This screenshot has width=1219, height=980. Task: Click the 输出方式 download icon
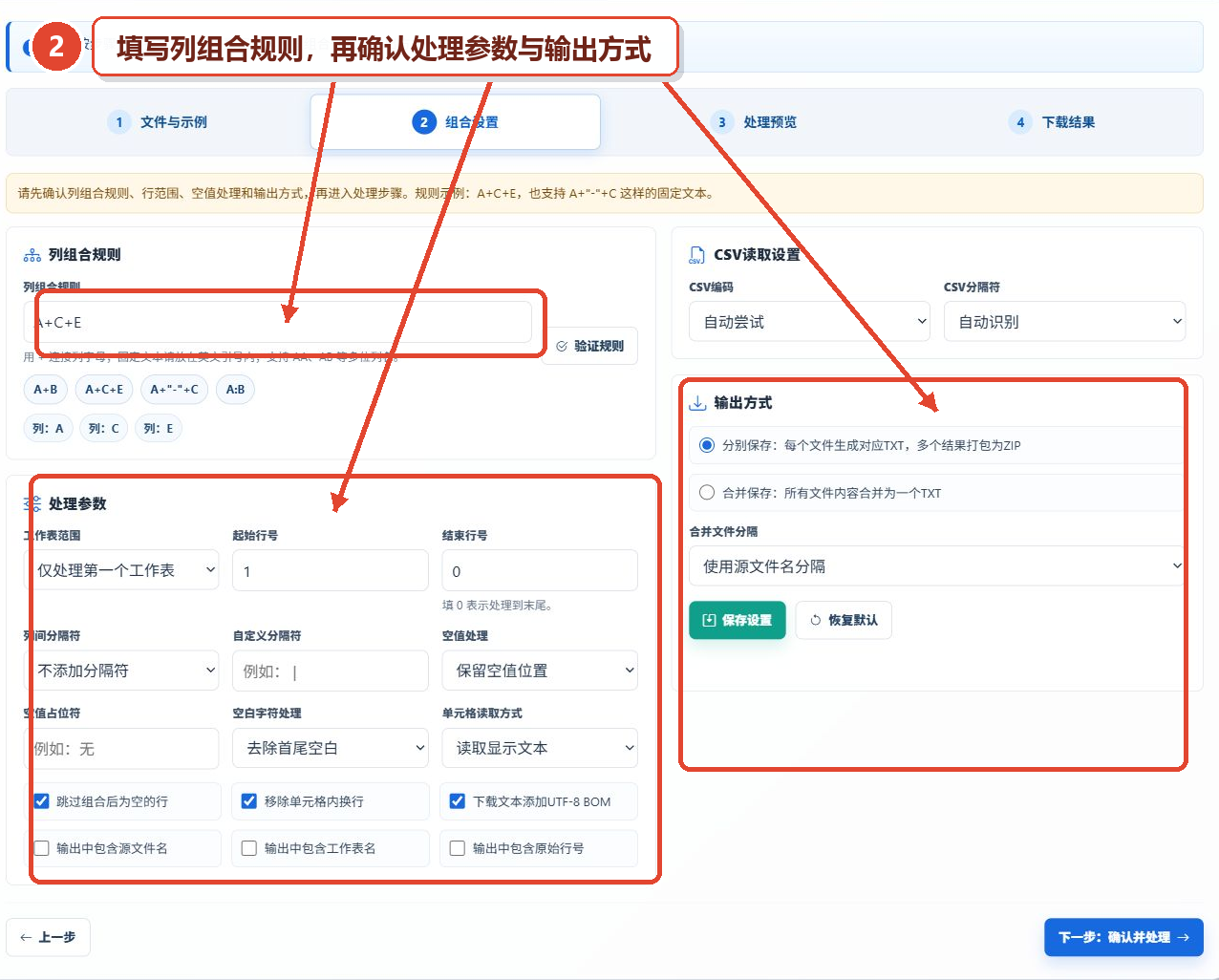[697, 403]
